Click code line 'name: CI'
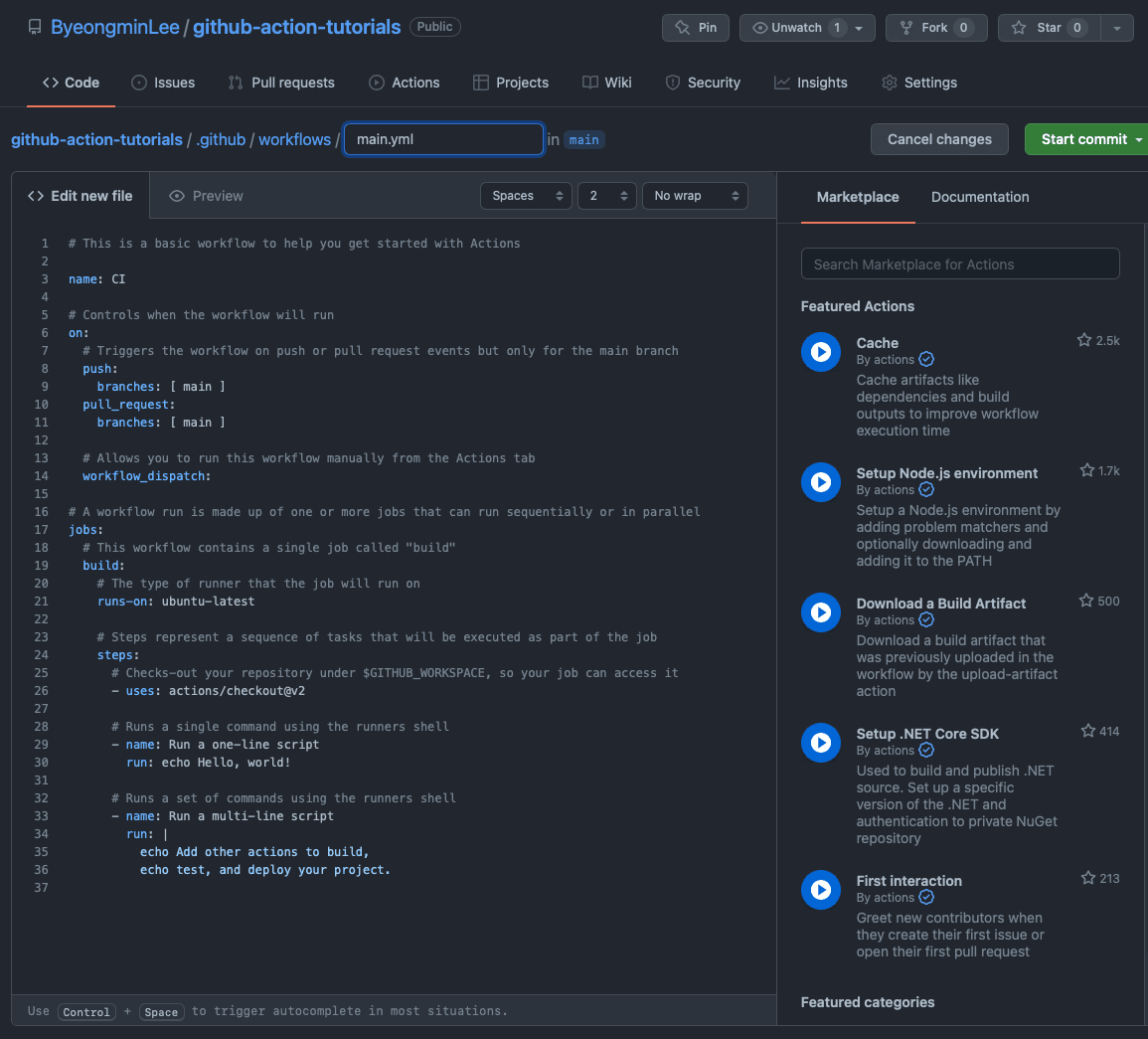Image resolution: width=1148 pixels, height=1039 pixels. (x=96, y=279)
